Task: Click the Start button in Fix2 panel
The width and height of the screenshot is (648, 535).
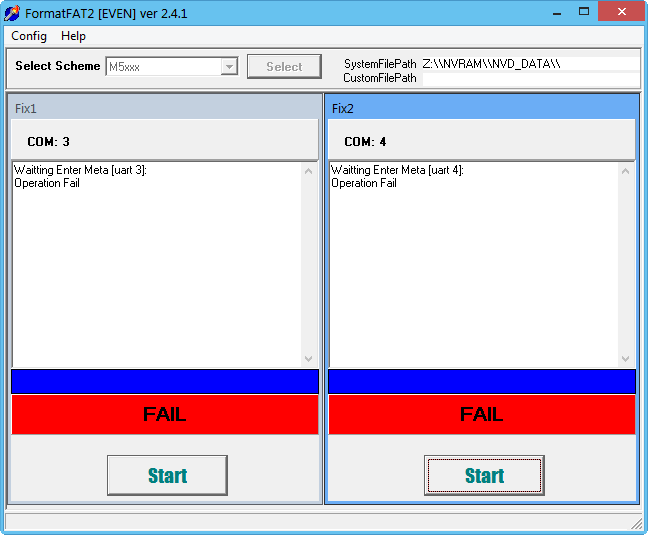Action: [484, 475]
